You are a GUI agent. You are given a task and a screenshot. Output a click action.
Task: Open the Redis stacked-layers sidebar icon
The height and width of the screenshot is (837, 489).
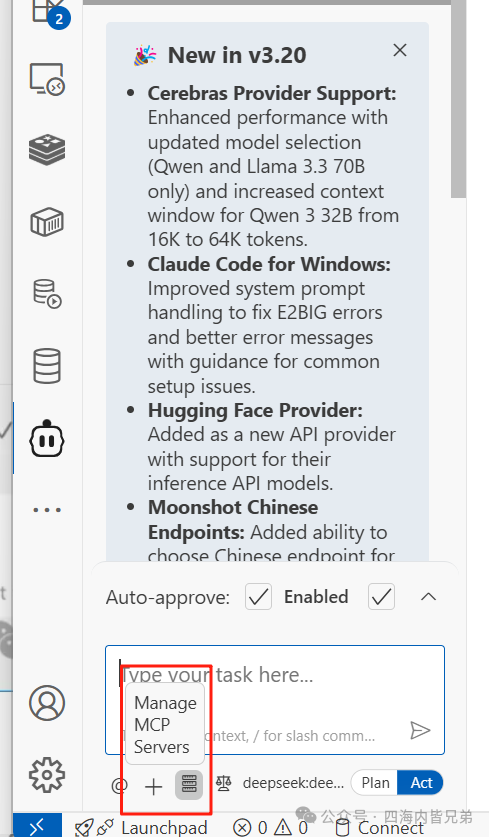47,148
